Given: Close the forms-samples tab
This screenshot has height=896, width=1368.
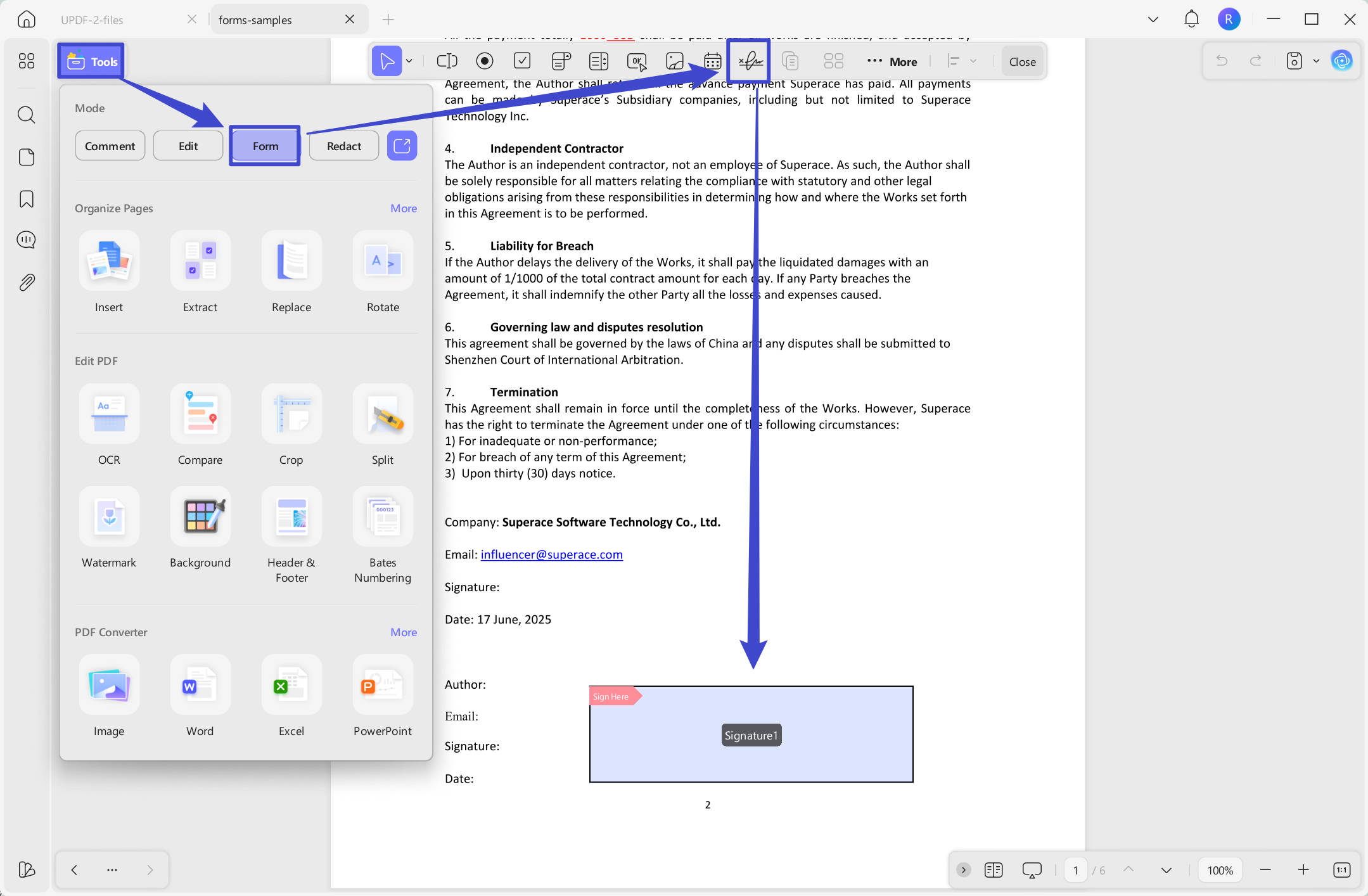Looking at the screenshot, I should click(350, 19).
